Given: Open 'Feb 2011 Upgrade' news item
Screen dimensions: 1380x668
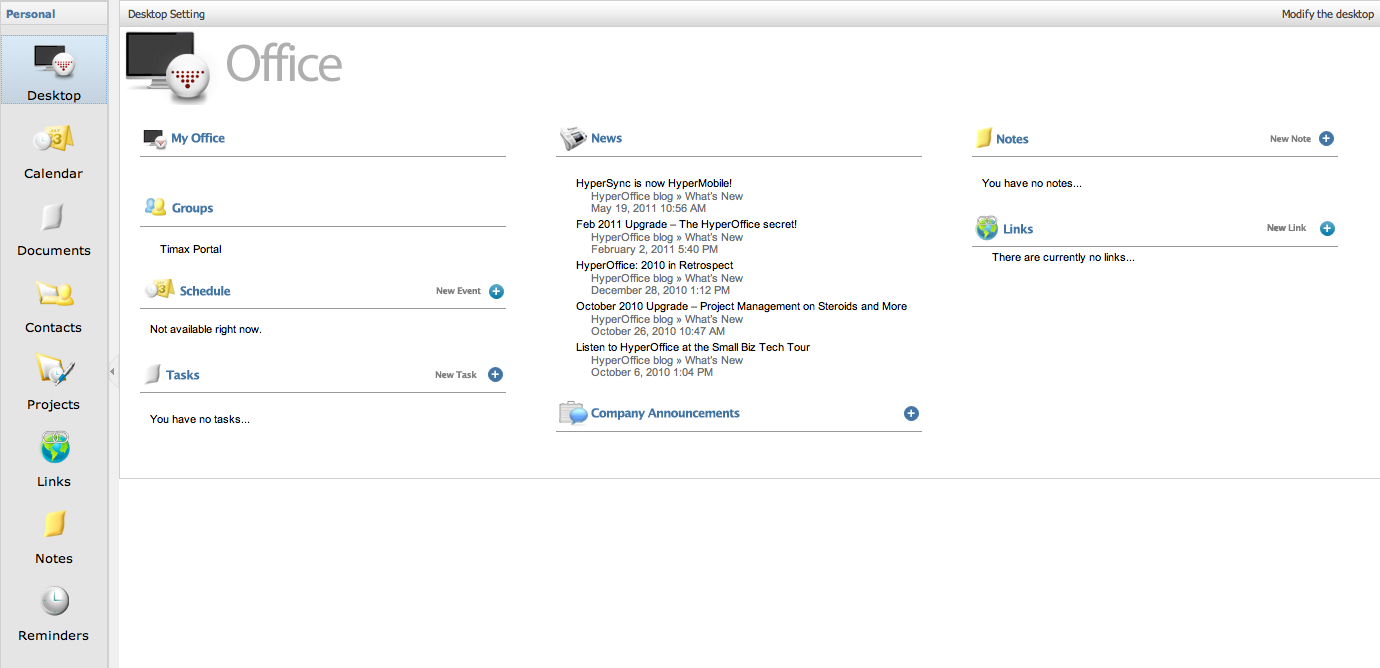Looking at the screenshot, I should click(x=686, y=224).
